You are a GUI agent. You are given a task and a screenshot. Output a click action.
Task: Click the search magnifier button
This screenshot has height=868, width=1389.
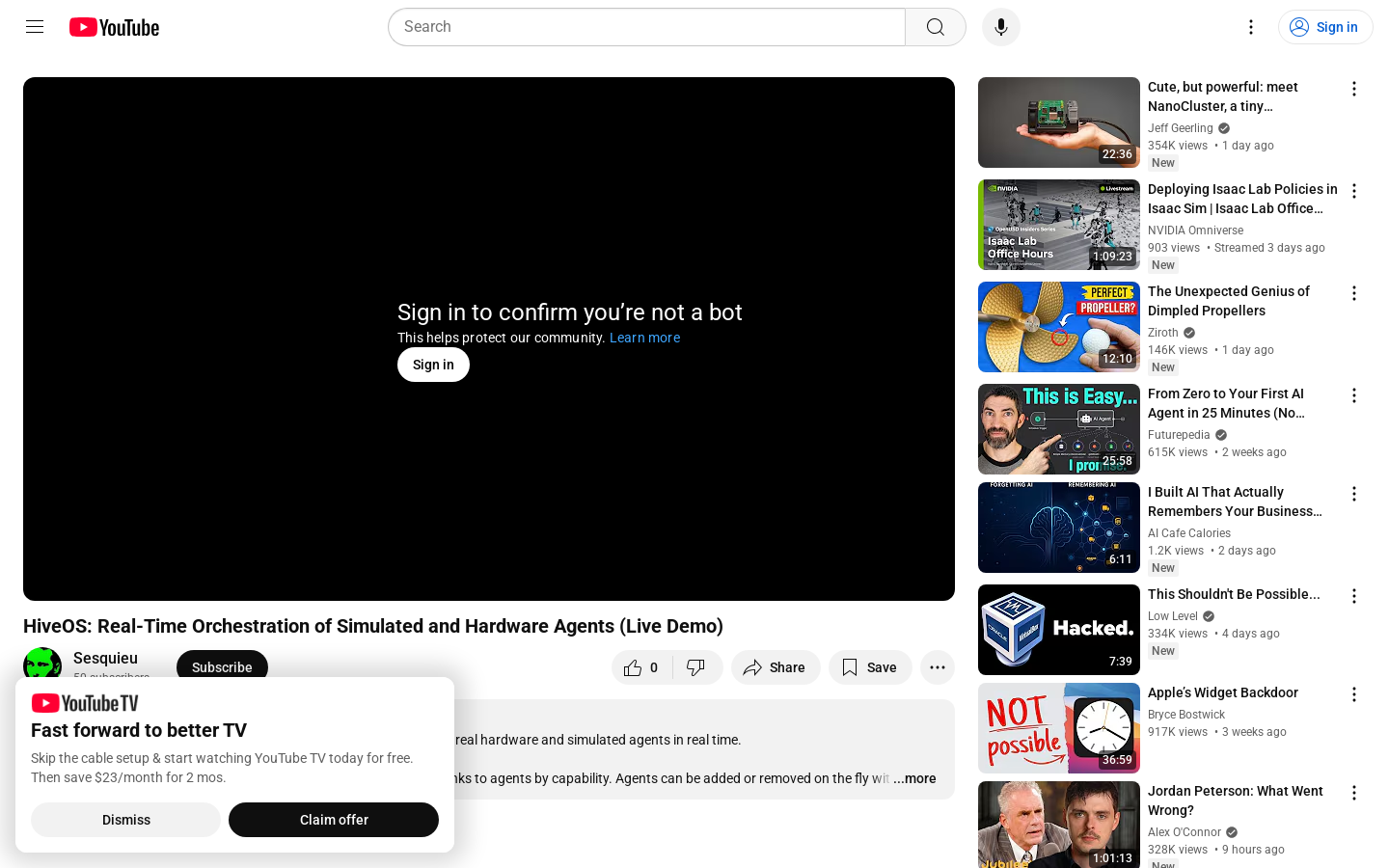point(936,27)
